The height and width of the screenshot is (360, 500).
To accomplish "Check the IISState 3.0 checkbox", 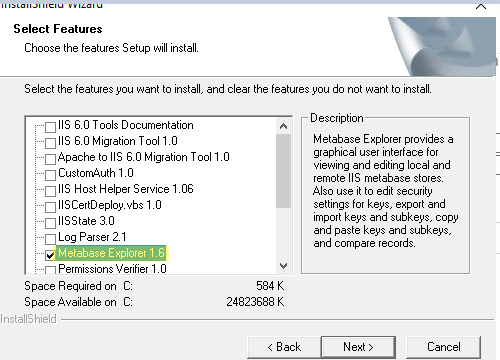I will [x=50, y=223].
